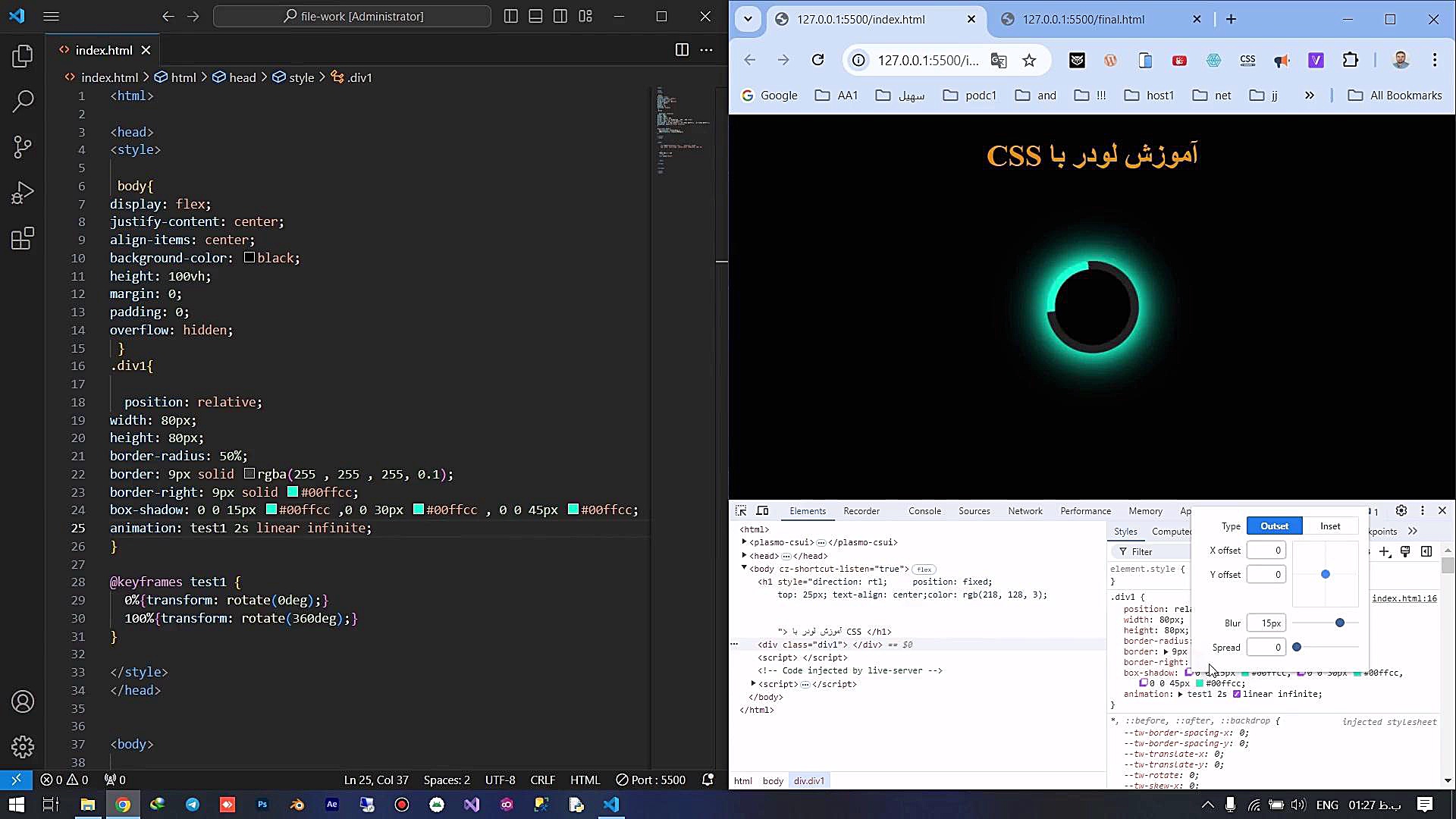Click the element rendering emulation brush icon
The height and width of the screenshot is (819, 1456).
(1405, 551)
